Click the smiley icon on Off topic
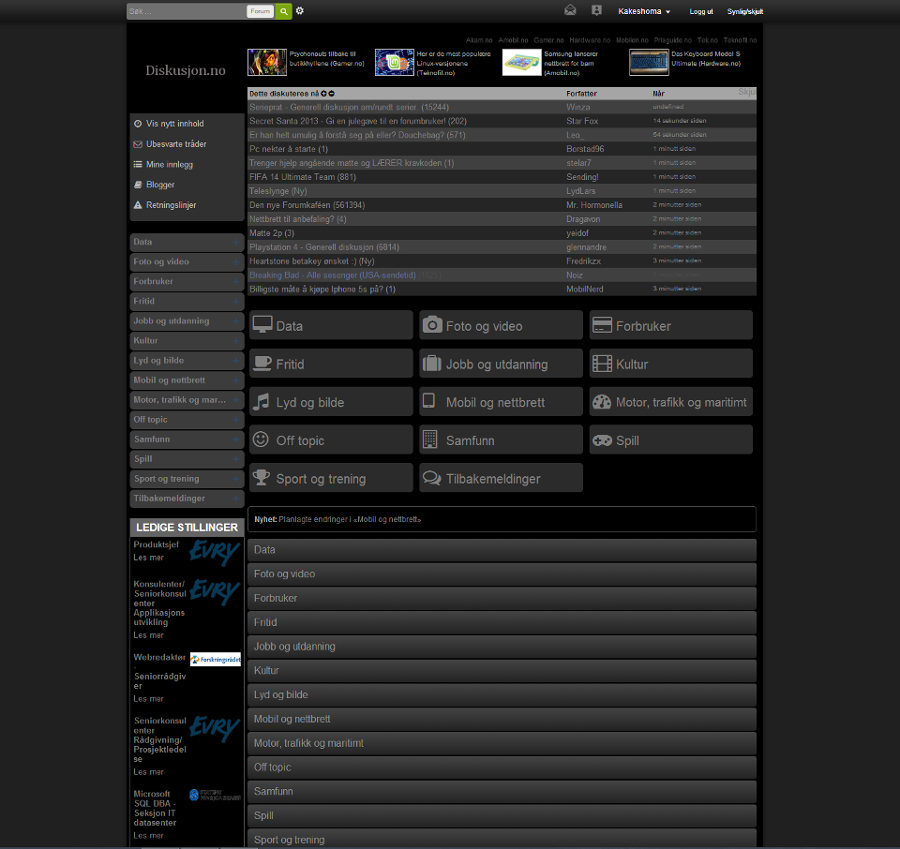The image size is (900, 849). pos(262,439)
